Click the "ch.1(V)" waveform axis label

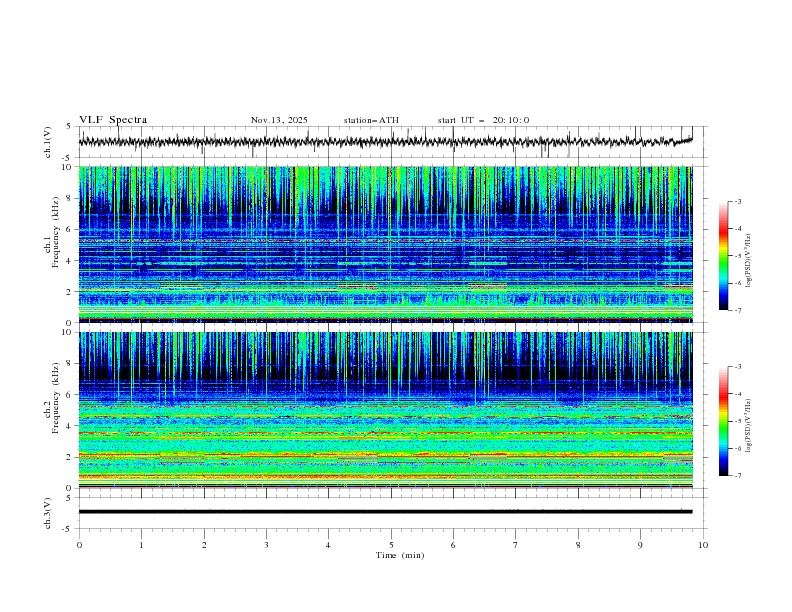click(x=48, y=142)
